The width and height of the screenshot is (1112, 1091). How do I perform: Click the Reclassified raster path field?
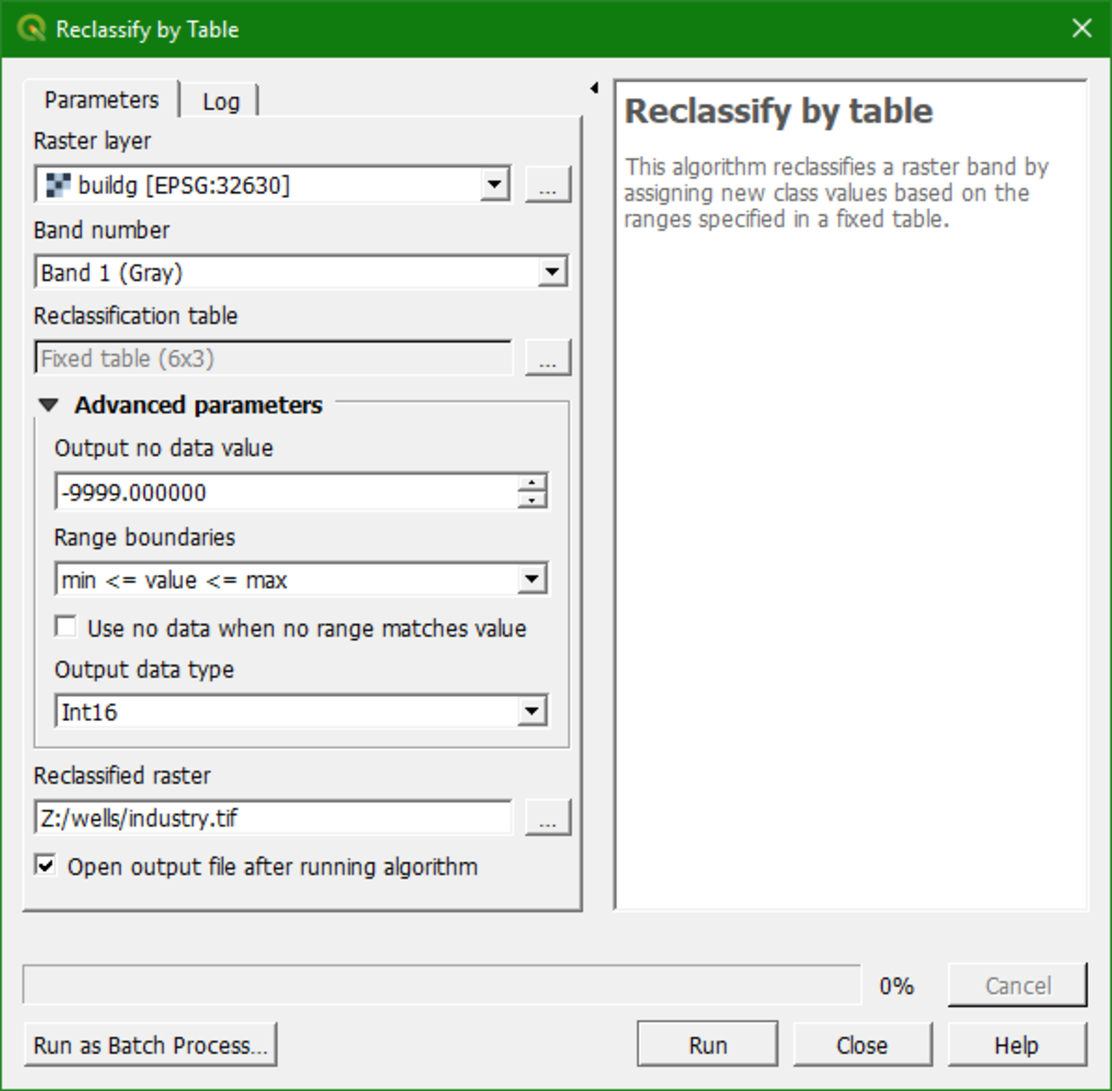tap(272, 819)
